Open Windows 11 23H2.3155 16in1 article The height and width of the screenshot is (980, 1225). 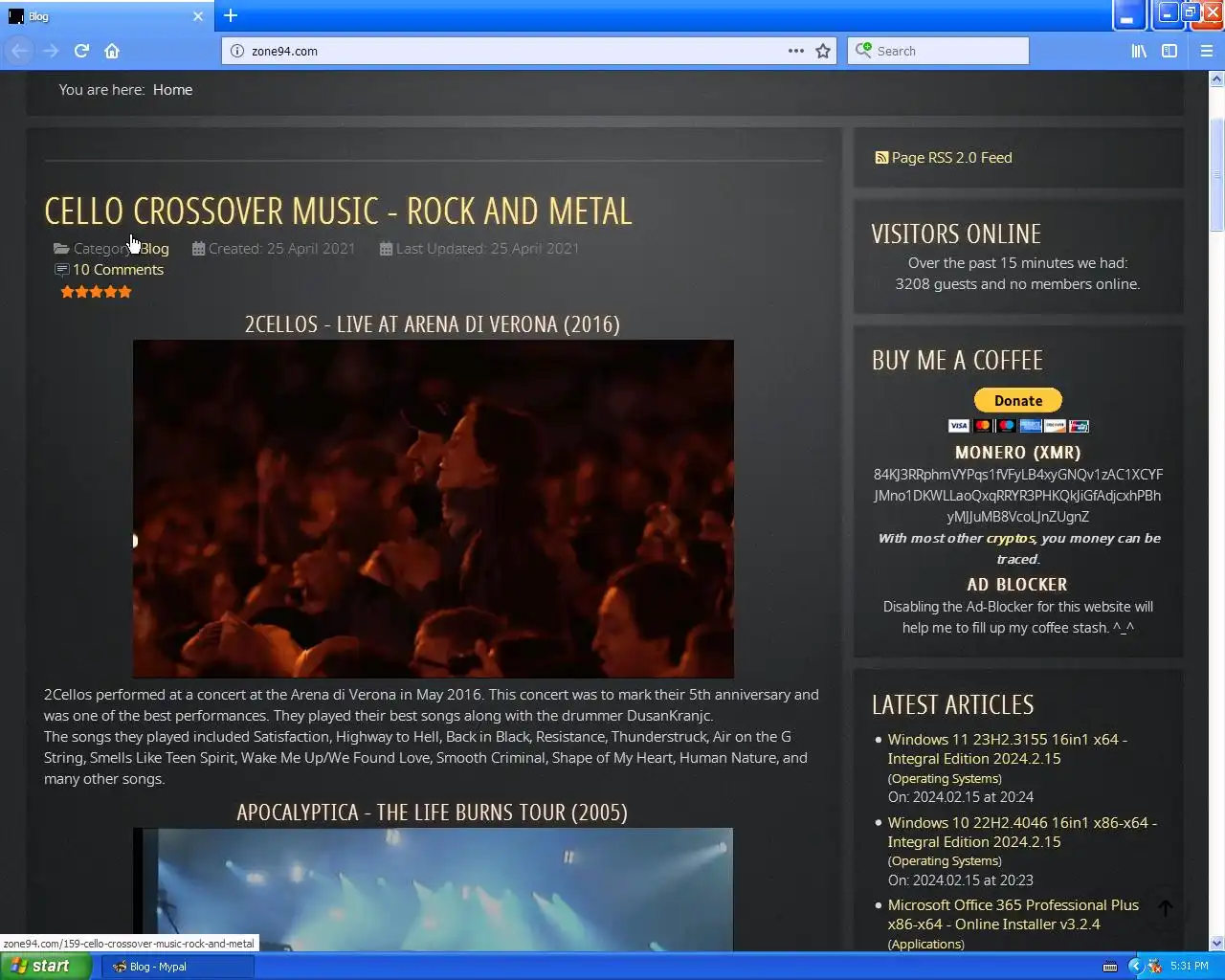(x=1007, y=749)
